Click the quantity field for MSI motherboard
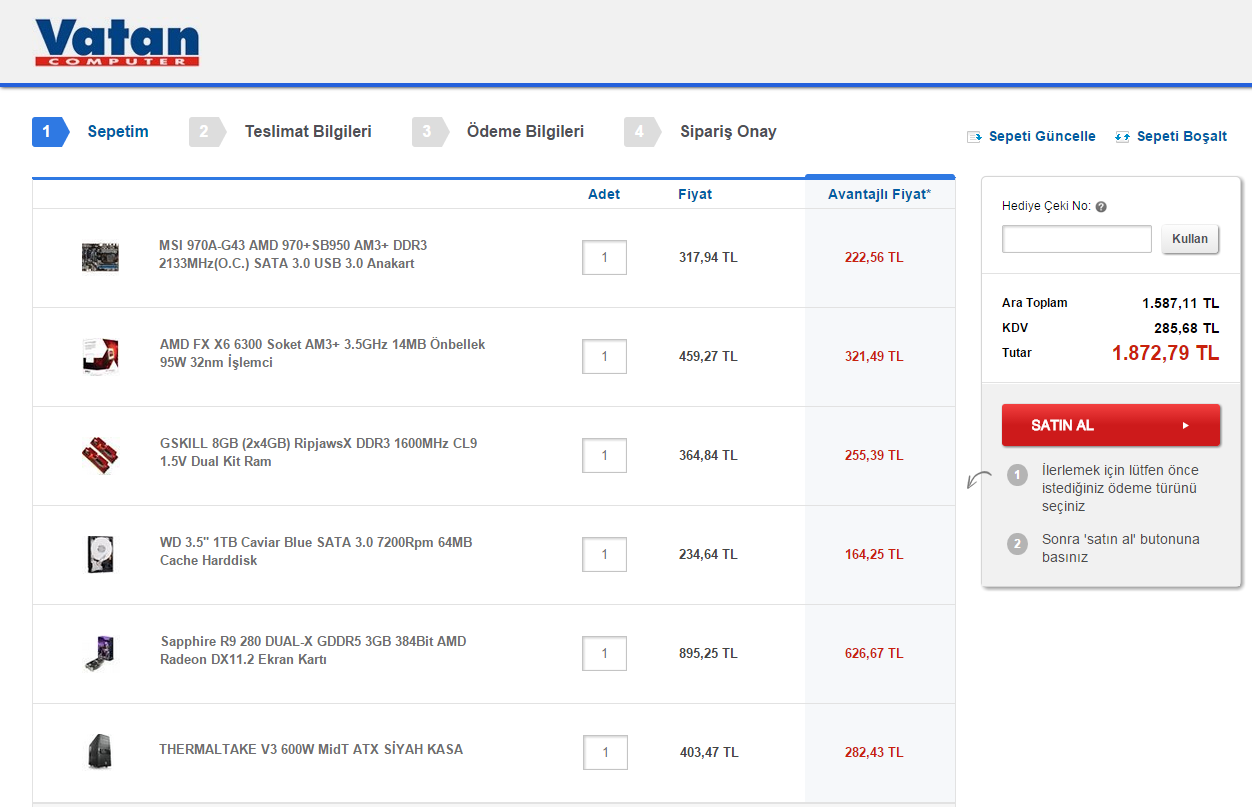Viewport: 1252px width, 807px height. [x=604, y=257]
